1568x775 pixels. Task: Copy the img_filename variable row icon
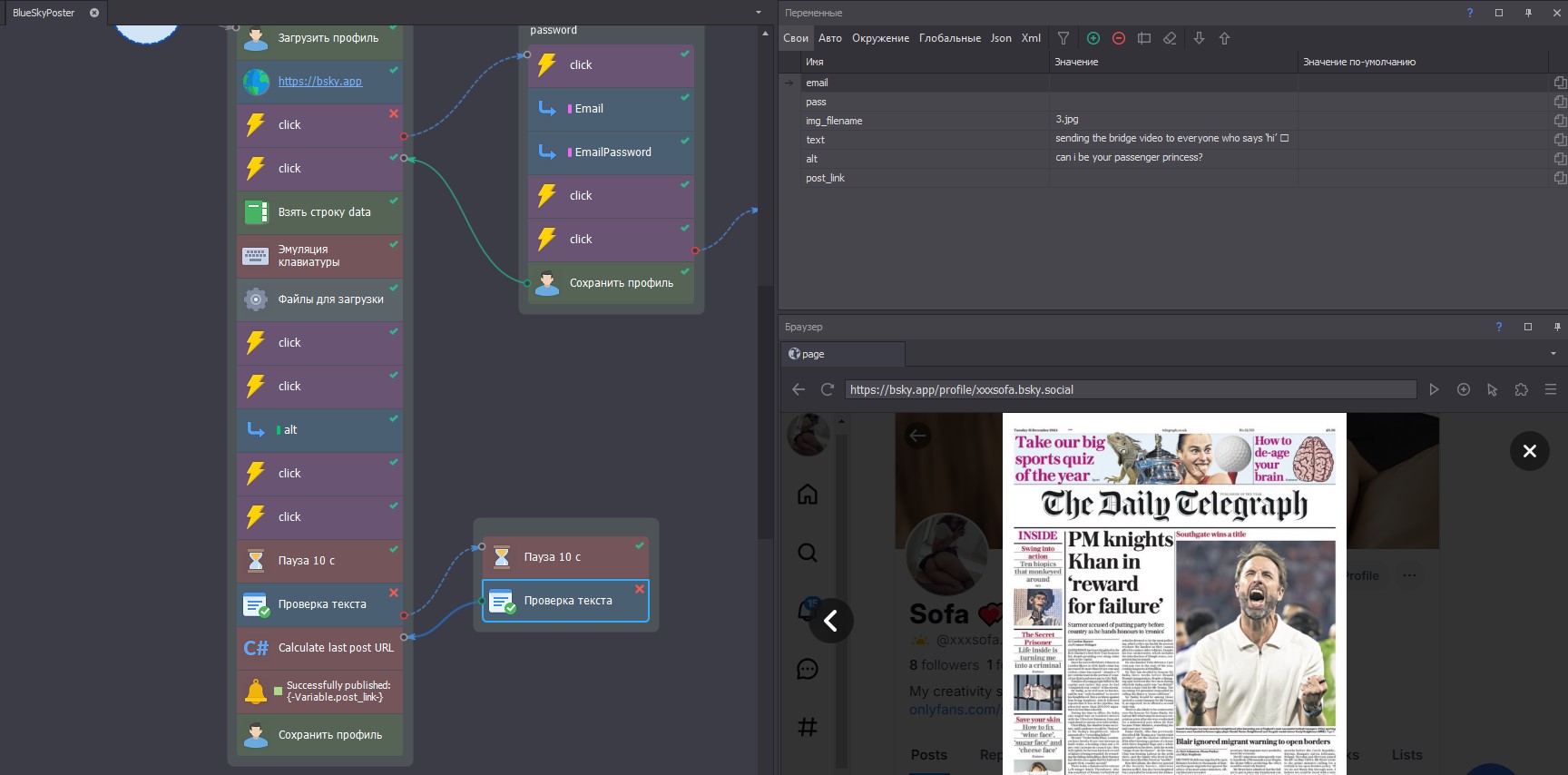coord(1560,121)
